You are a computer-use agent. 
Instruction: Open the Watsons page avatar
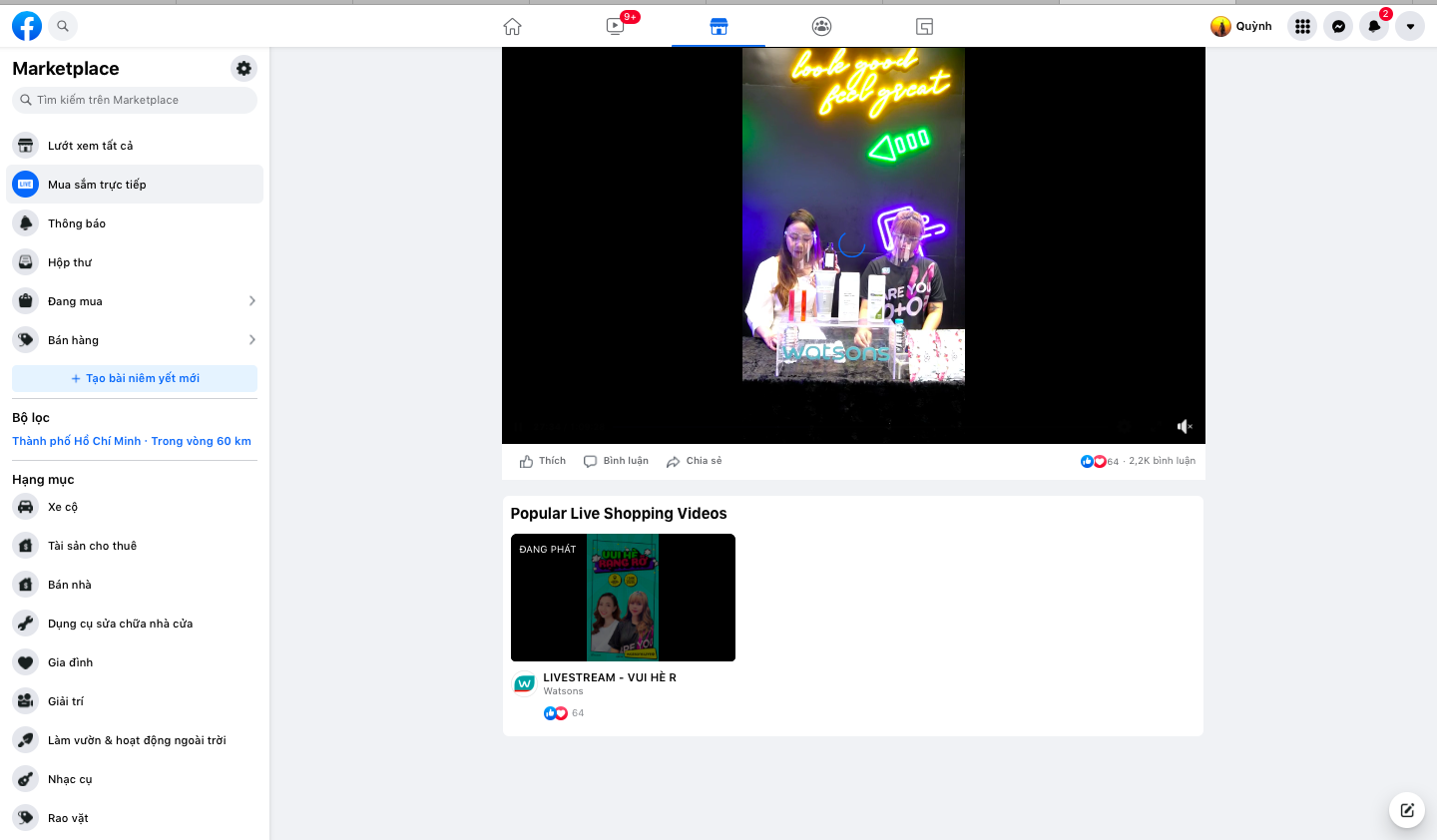click(x=524, y=684)
